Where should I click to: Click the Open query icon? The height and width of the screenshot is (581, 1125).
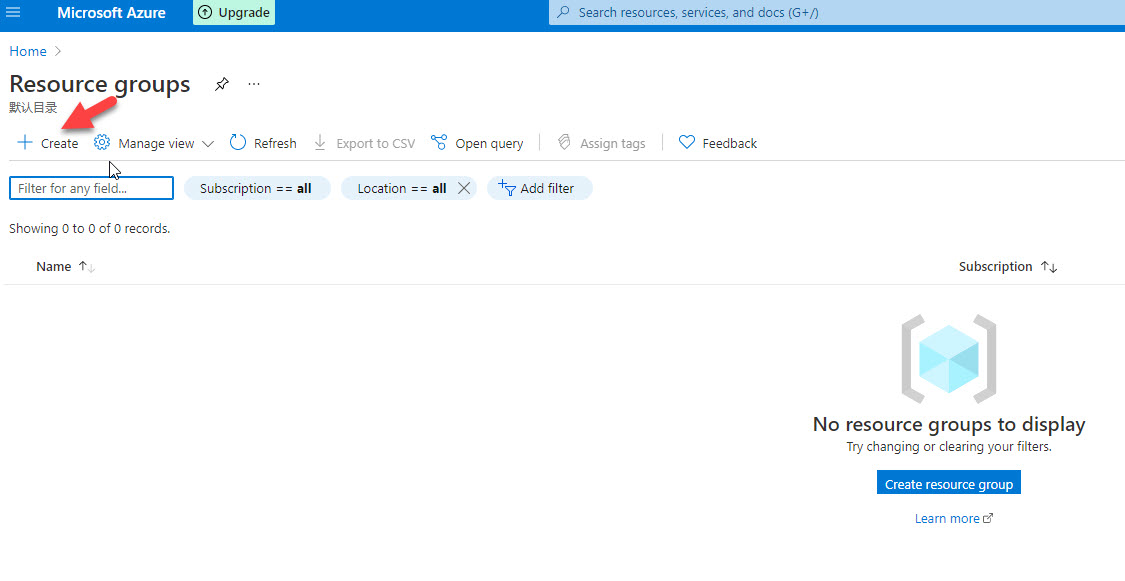(x=439, y=143)
